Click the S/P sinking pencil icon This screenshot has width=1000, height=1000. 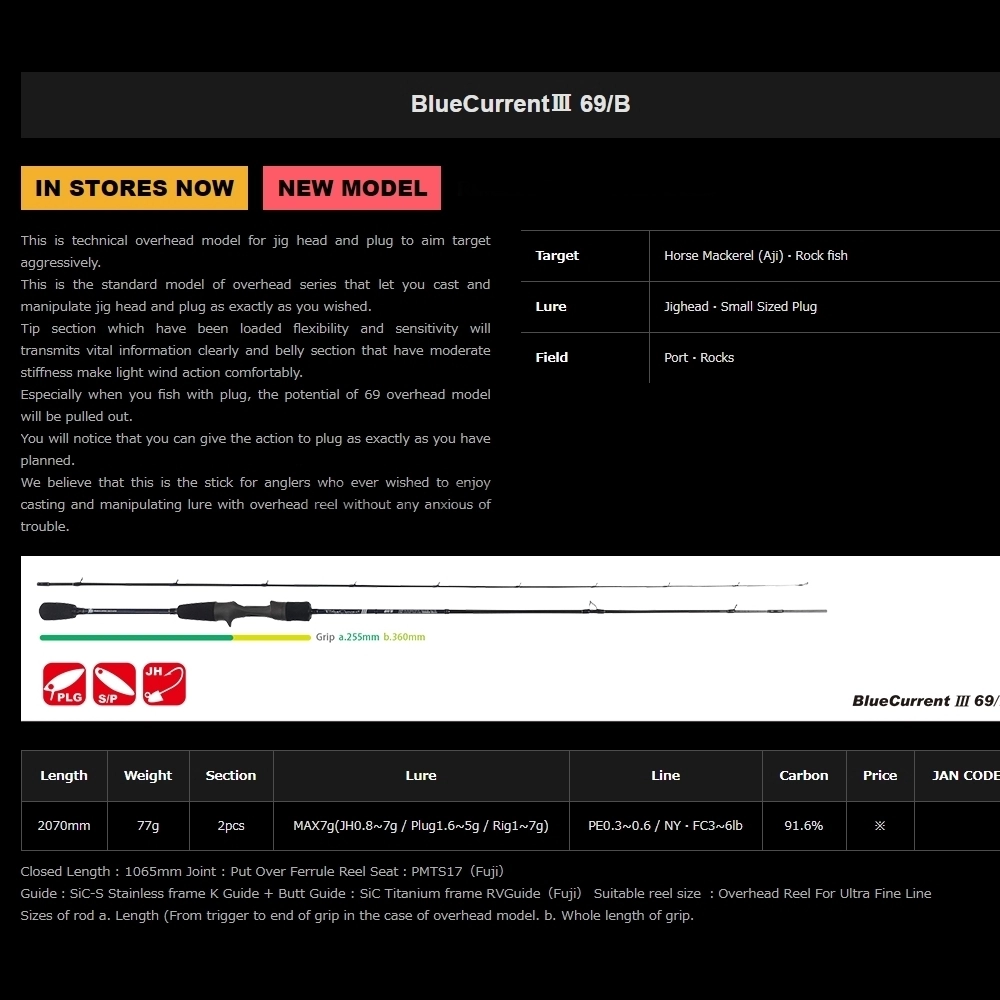[x=114, y=684]
